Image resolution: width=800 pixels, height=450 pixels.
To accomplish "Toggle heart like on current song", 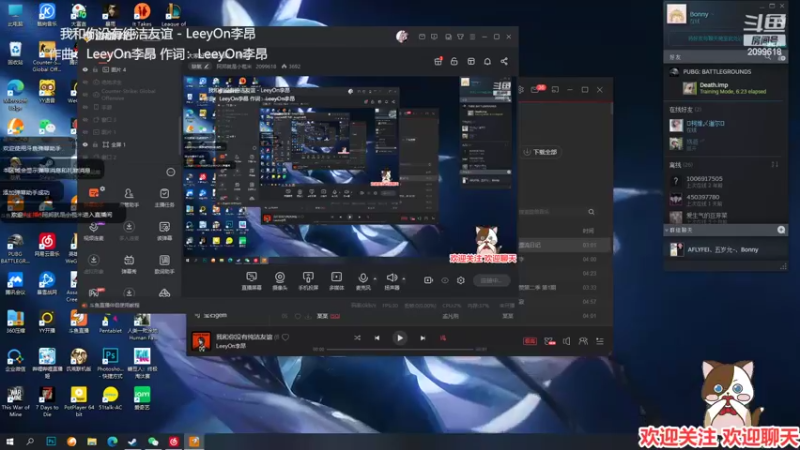I will [285, 337].
